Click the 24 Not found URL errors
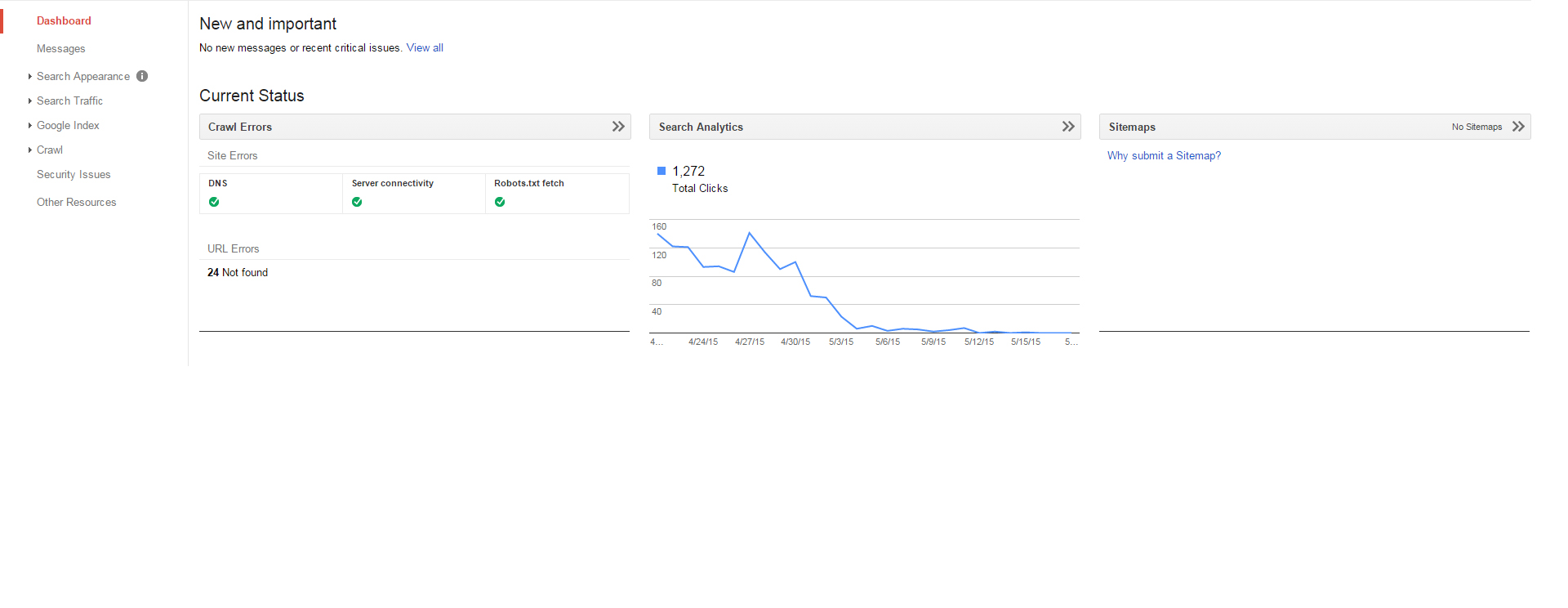This screenshot has height=608, width=1568. pyautogui.click(x=238, y=273)
